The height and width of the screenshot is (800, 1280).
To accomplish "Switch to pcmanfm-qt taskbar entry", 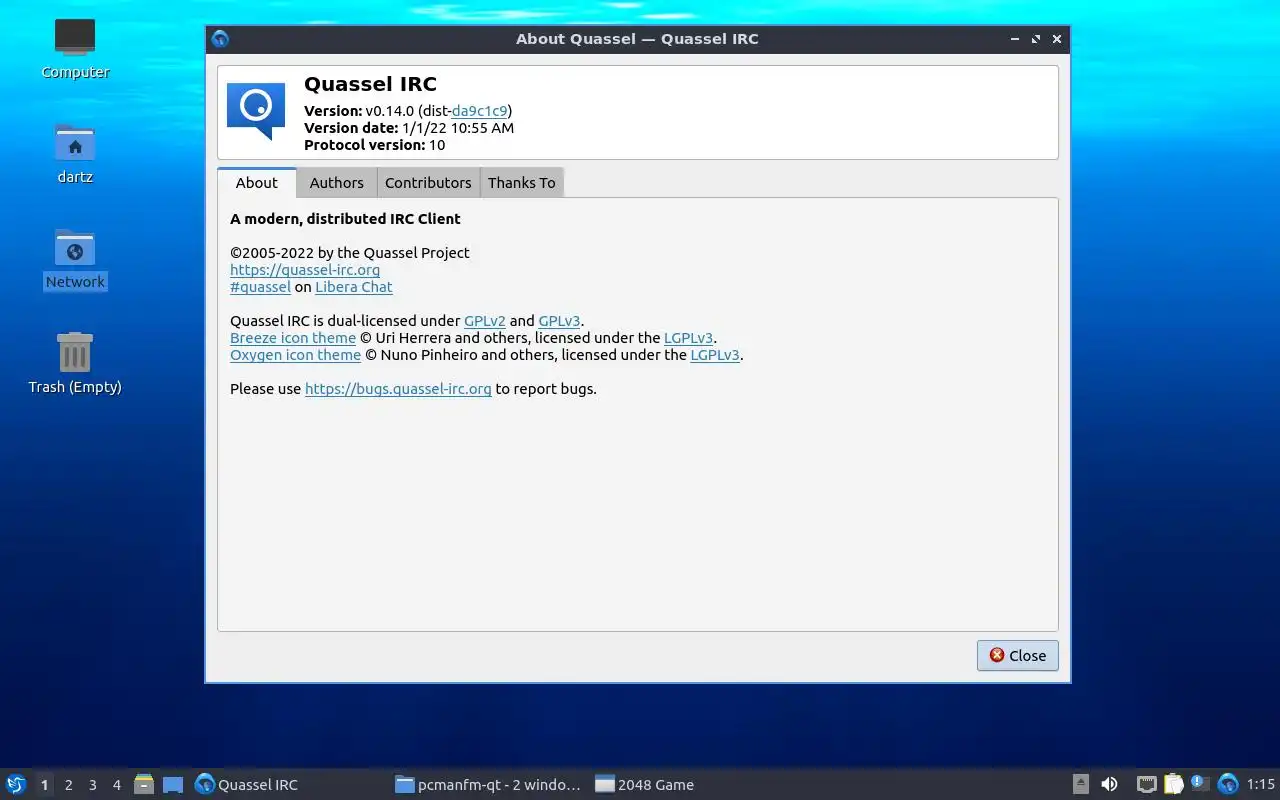I will tap(489, 784).
